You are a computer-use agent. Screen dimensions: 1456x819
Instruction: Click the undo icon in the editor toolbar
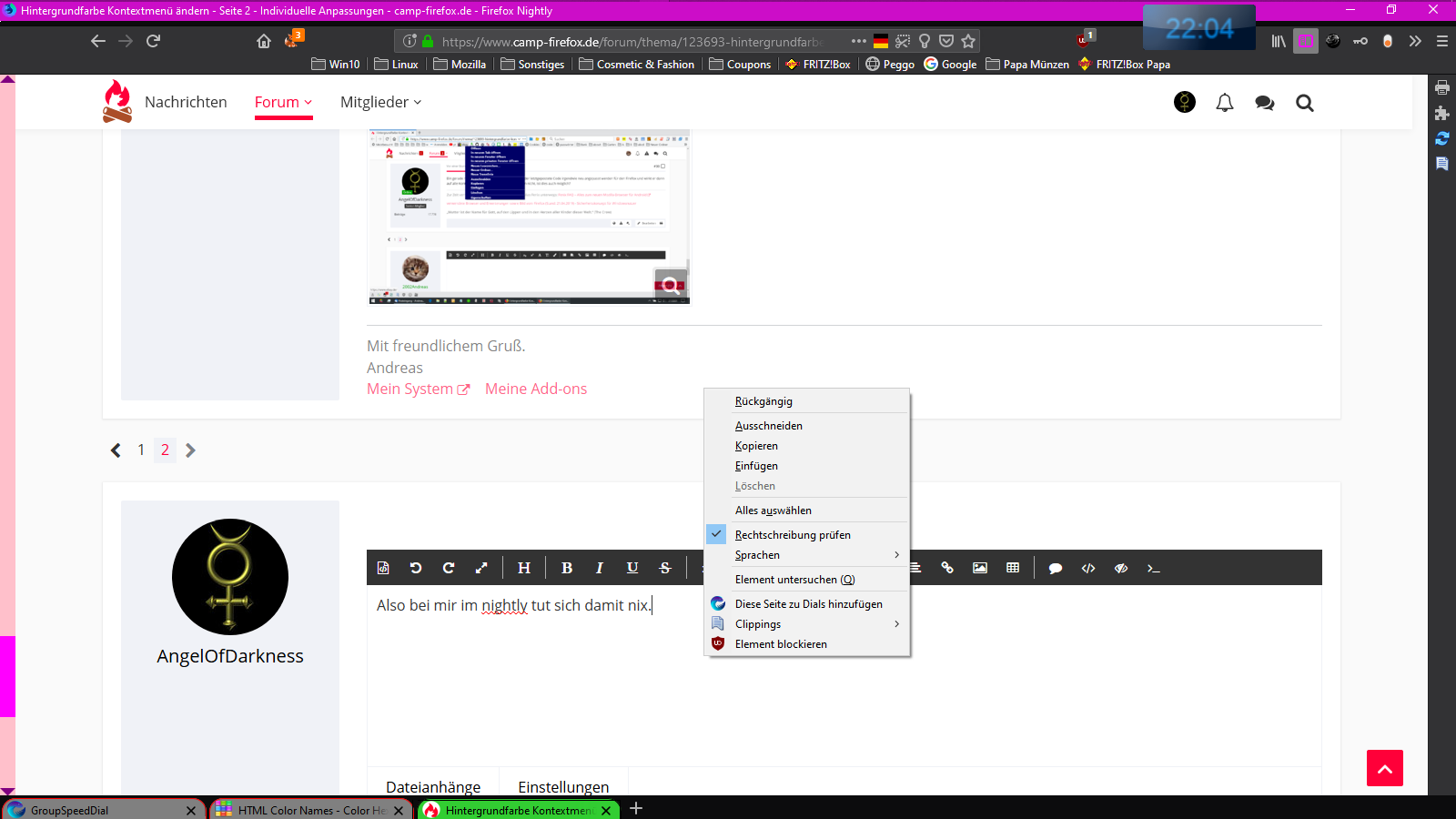click(416, 568)
